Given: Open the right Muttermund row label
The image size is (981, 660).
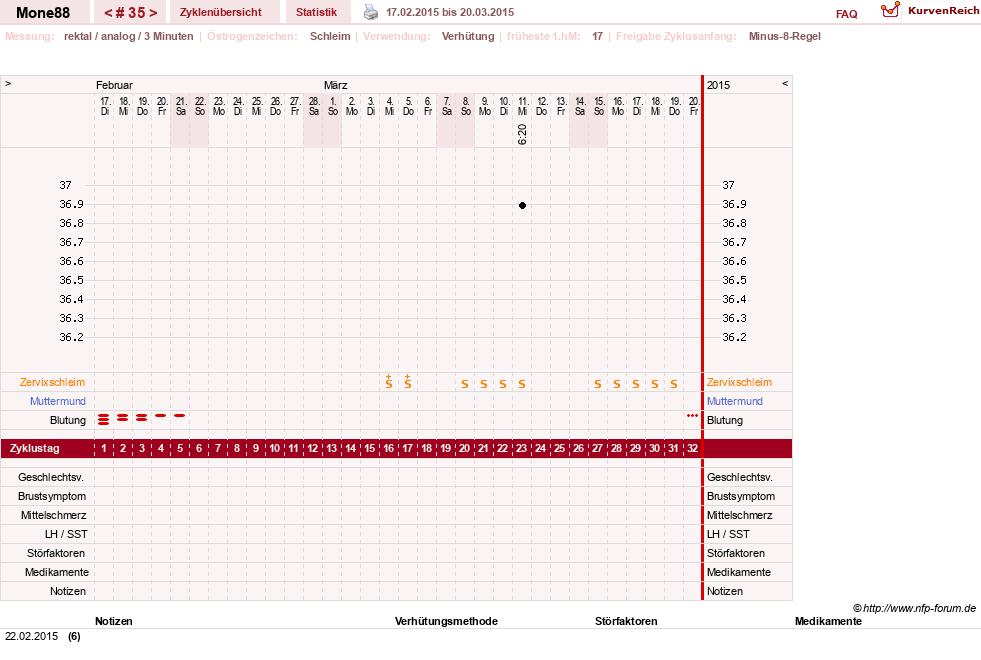Looking at the screenshot, I should [735, 401].
